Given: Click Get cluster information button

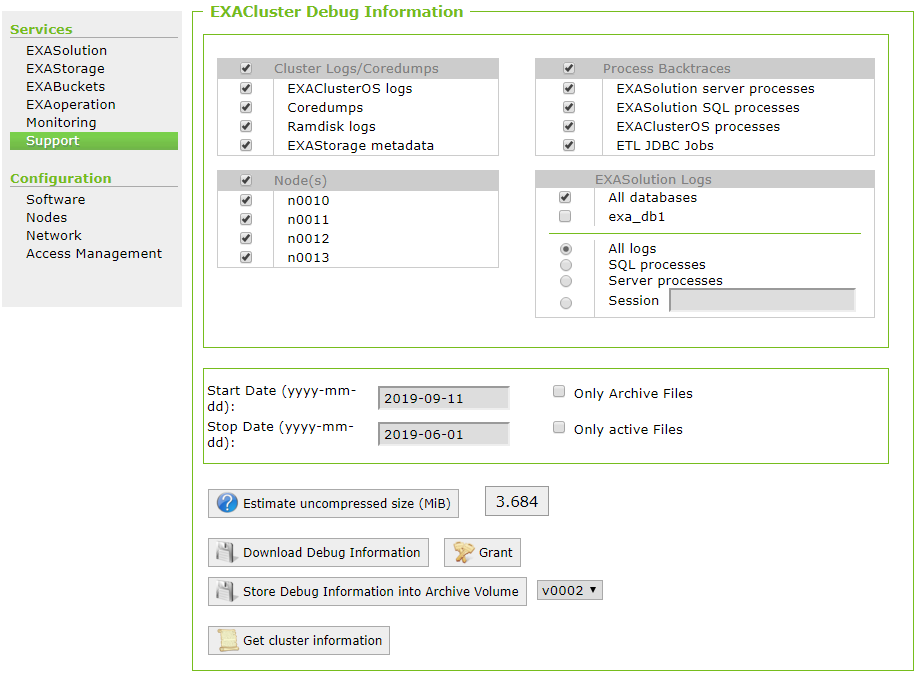Looking at the screenshot, I should 299,641.
